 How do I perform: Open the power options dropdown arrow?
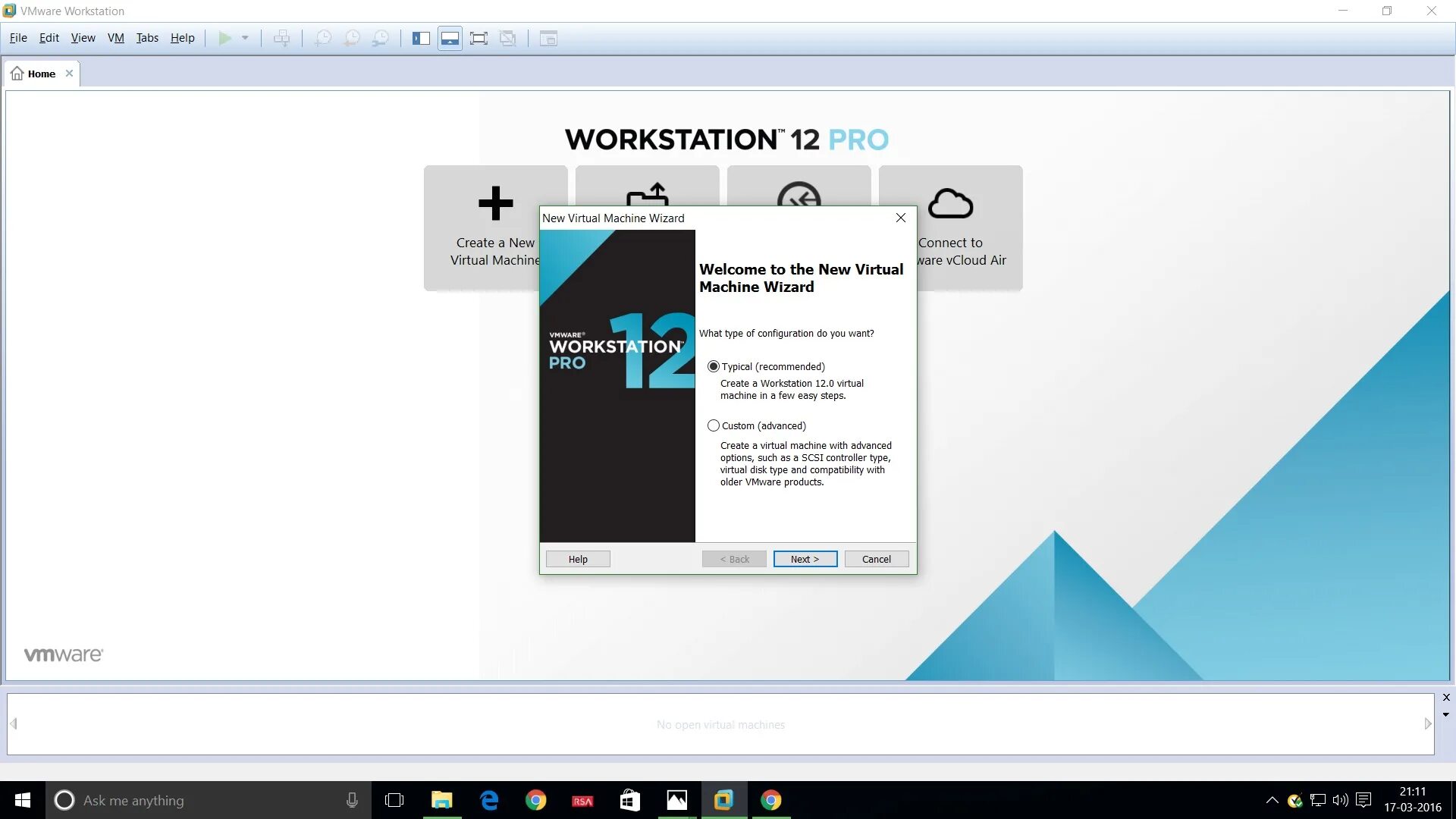[x=245, y=38]
